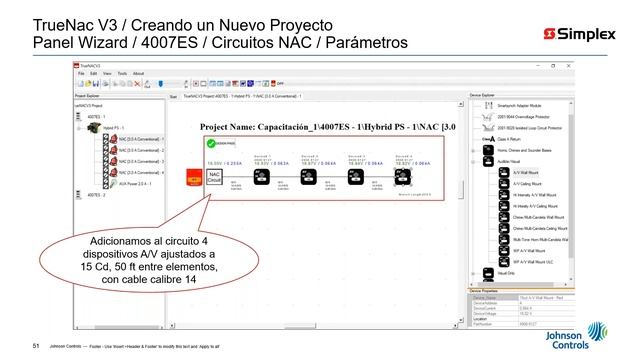The image size is (640, 360).
Task: Select the 4007ES - 2 panel node
Action: (x=96, y=195)
